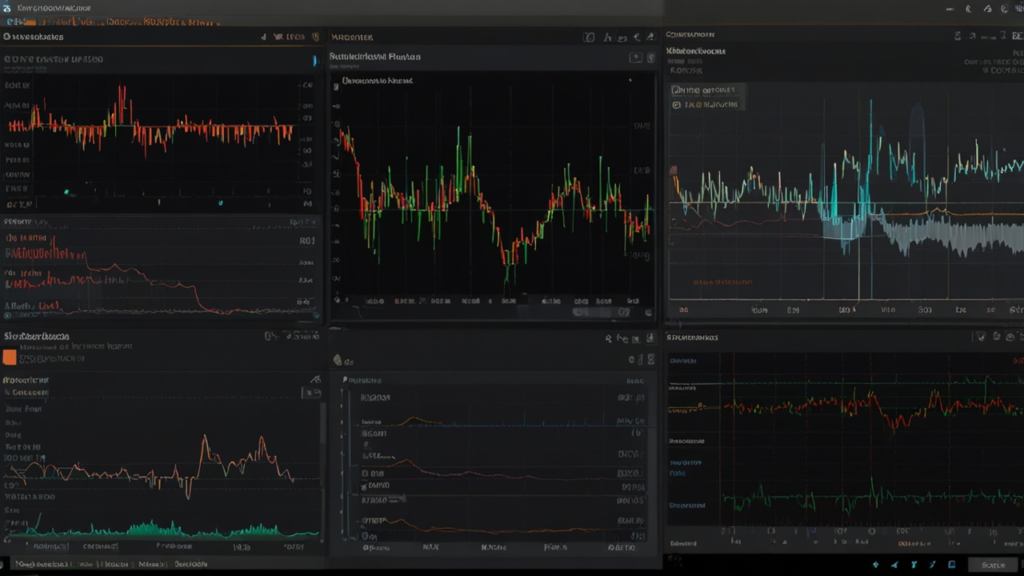Screen dimensions: 1024x576
Task: Toggle the checkbox icon in the lower-right panel header
Action: pos(980,337)
